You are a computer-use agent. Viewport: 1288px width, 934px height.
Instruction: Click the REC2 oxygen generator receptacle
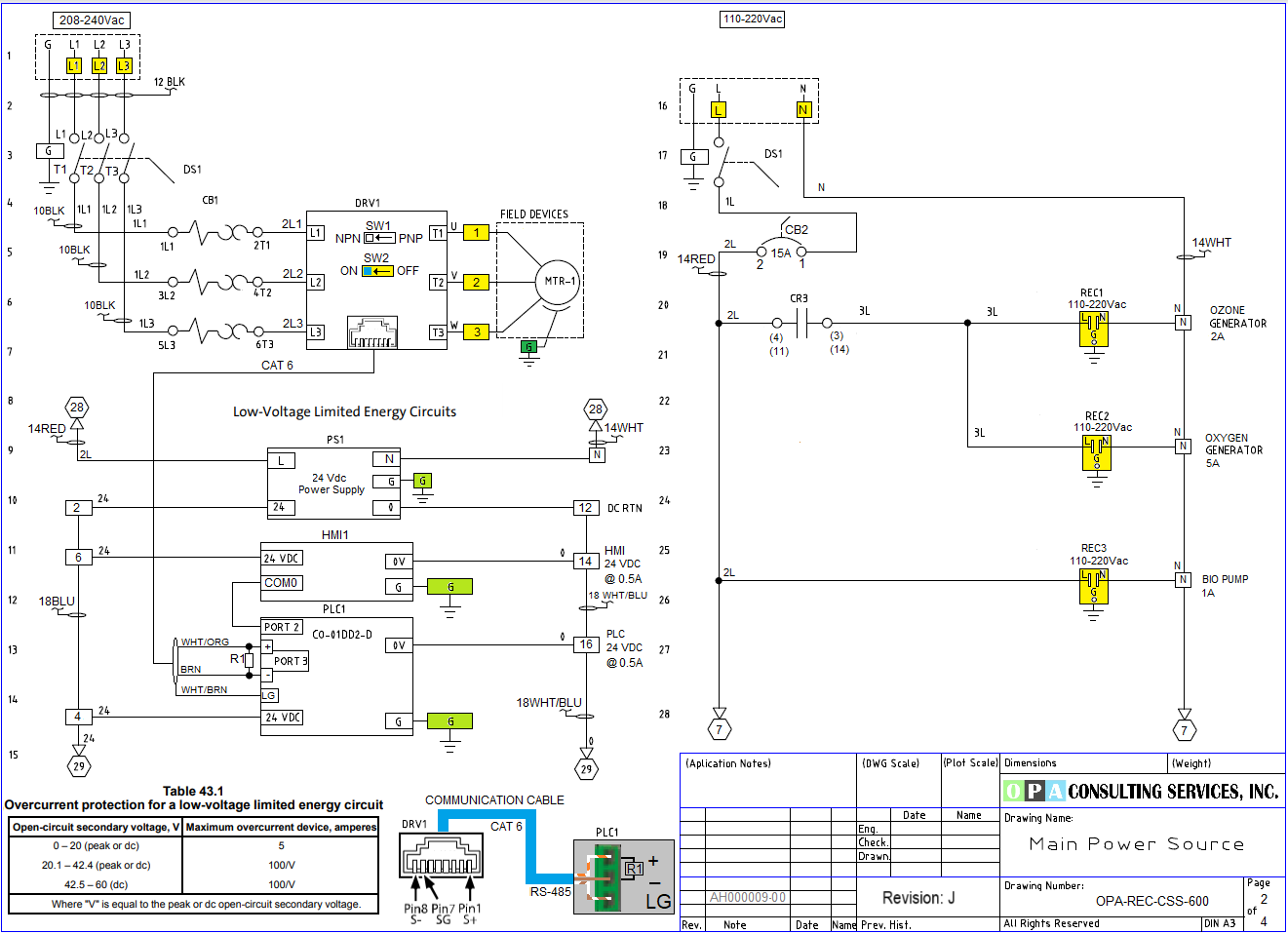(x=1096, y=453)
